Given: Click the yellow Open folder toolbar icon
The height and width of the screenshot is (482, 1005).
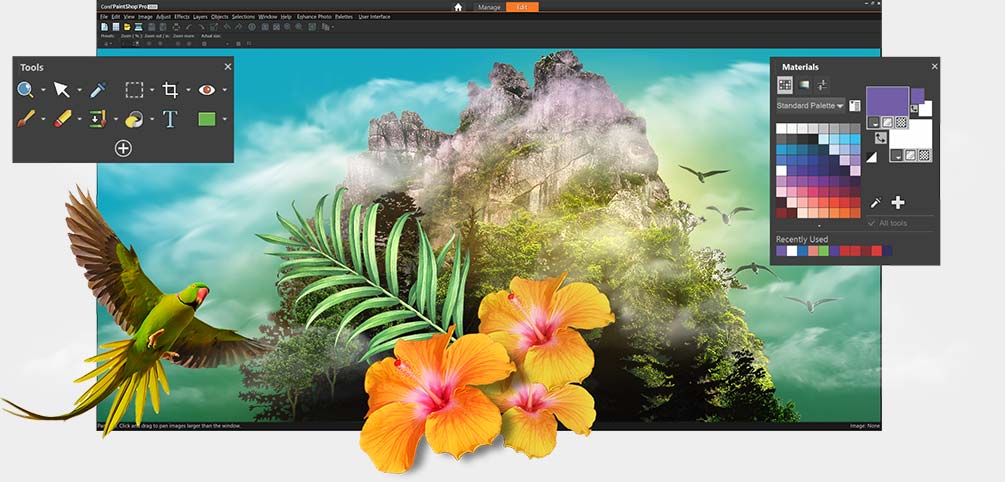Looking at the screenshot, I should click(127, 27).
